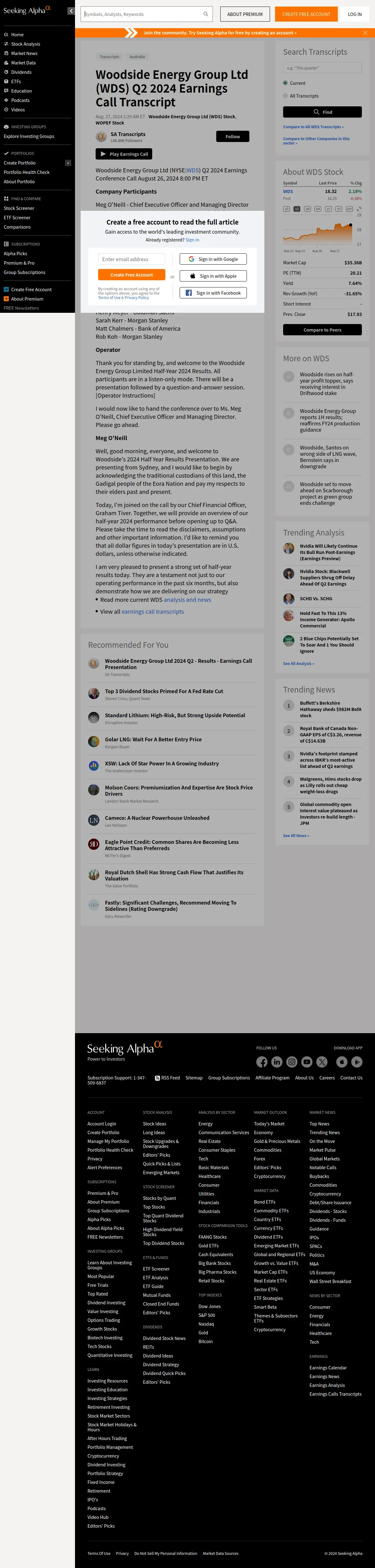Open Alpha Picks in the sidebar menu
The image size is (375, 1568).
tap(15, 254)
